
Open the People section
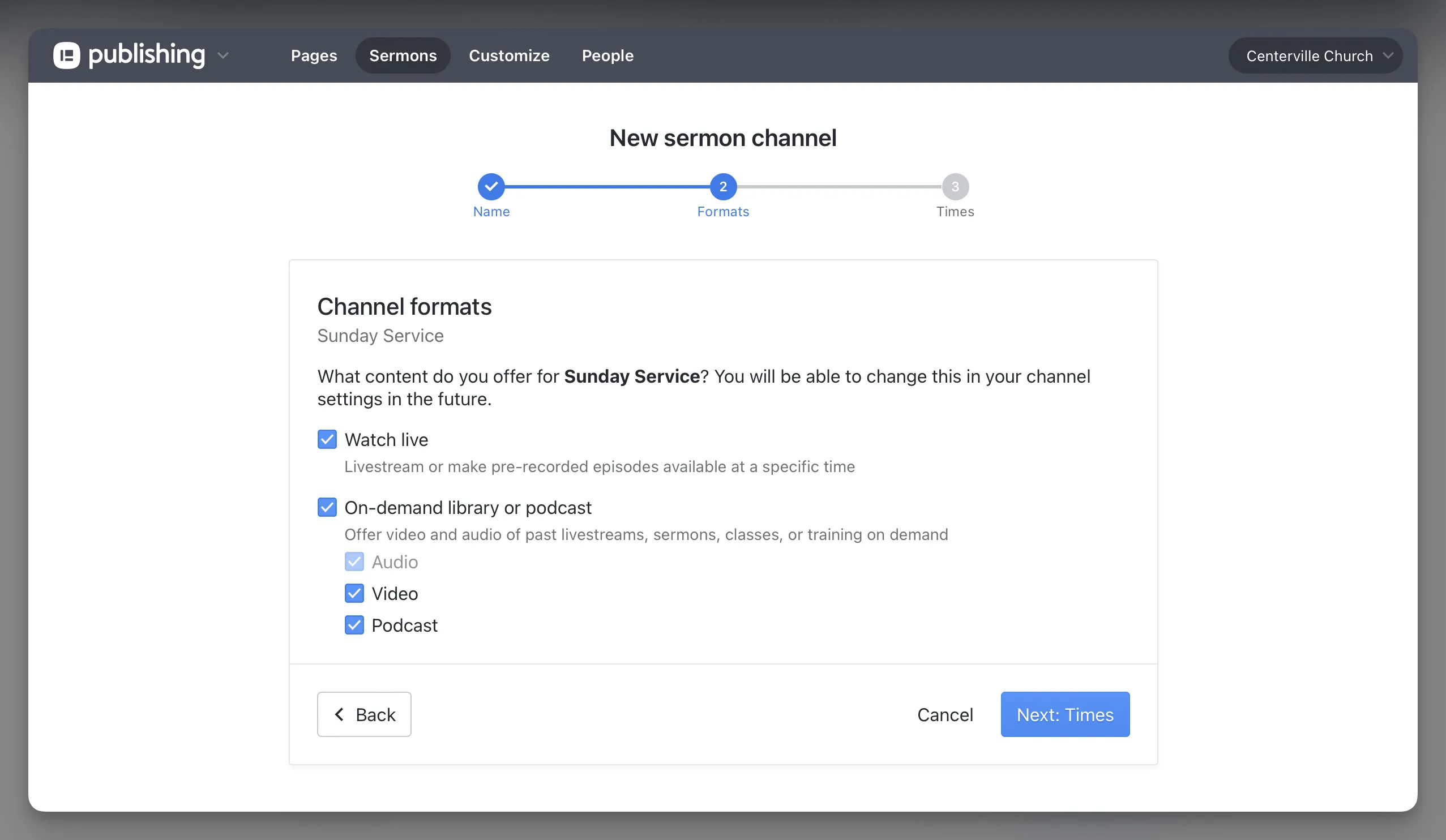click(608, 55)
